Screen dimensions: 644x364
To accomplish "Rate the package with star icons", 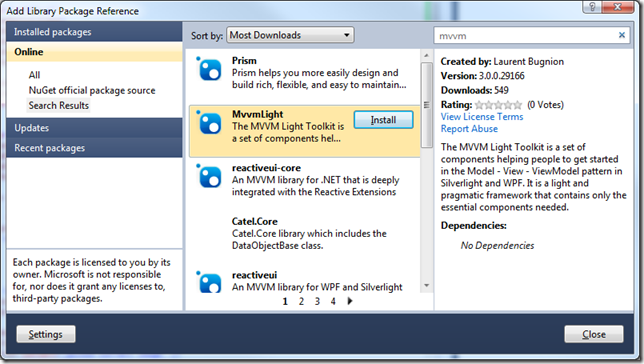I will 498,105.
